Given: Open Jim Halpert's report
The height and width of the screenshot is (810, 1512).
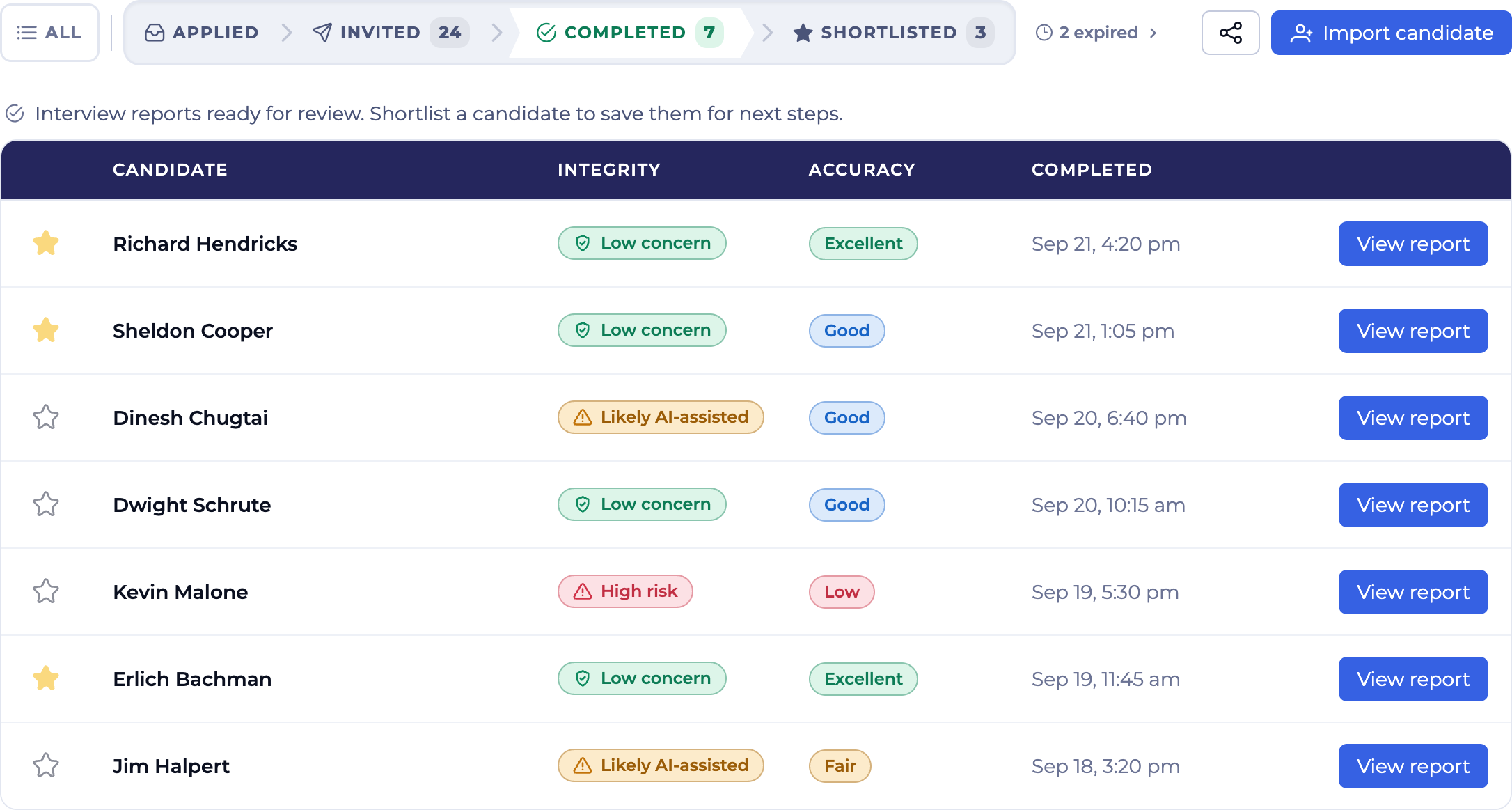Looking at the screenshot, I should pos(1413,766).
